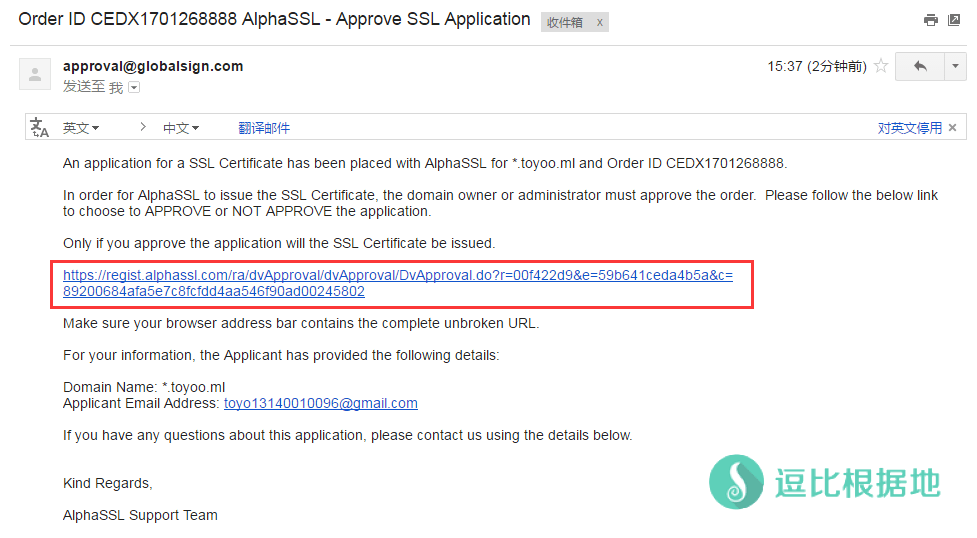Viewport: 977px width, 538px height.
Task: Click 对英文停用 to disable translation
Action: tap(909, 128)
